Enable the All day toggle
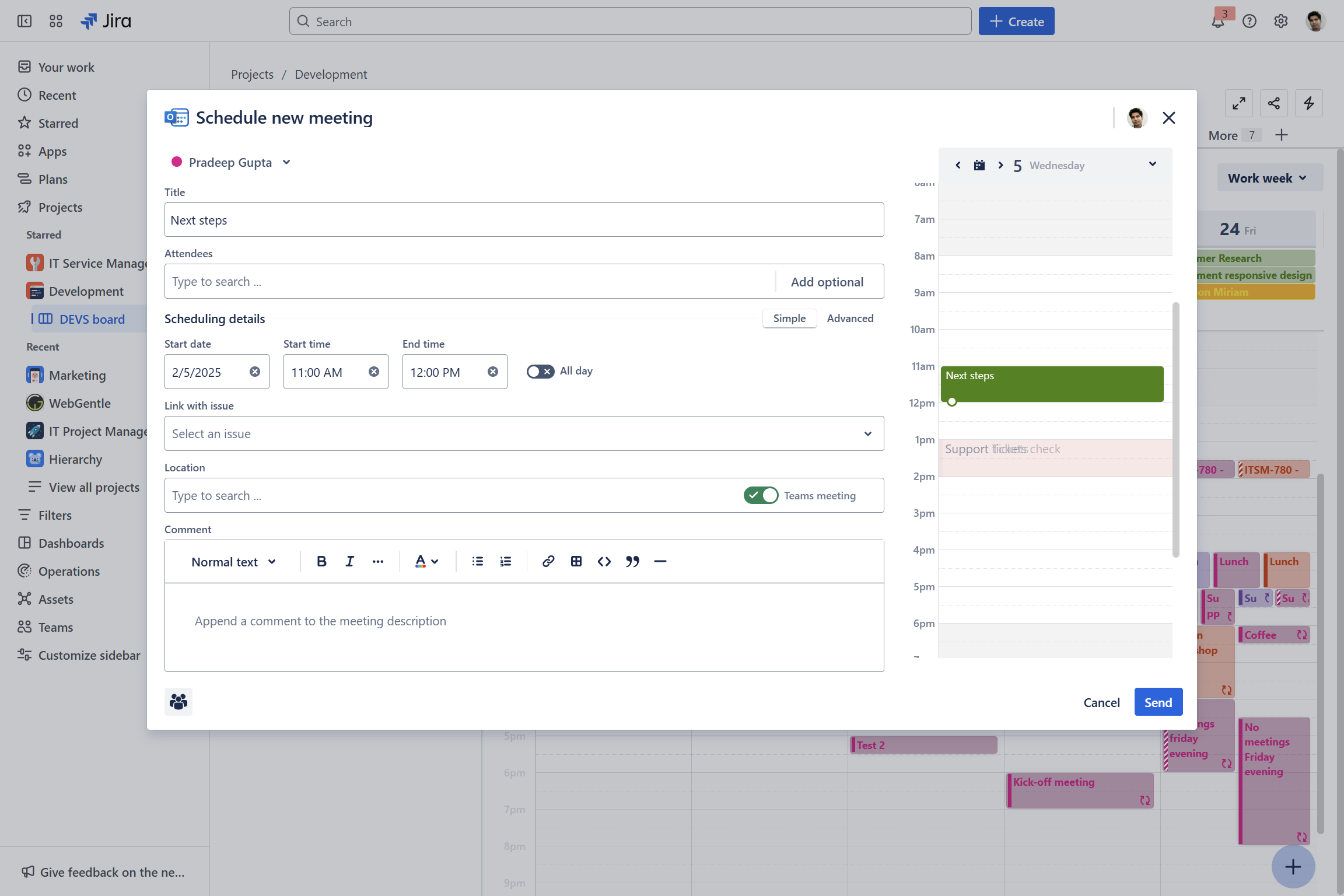Screen dimensions: 1344x896 tap(540, 372)
